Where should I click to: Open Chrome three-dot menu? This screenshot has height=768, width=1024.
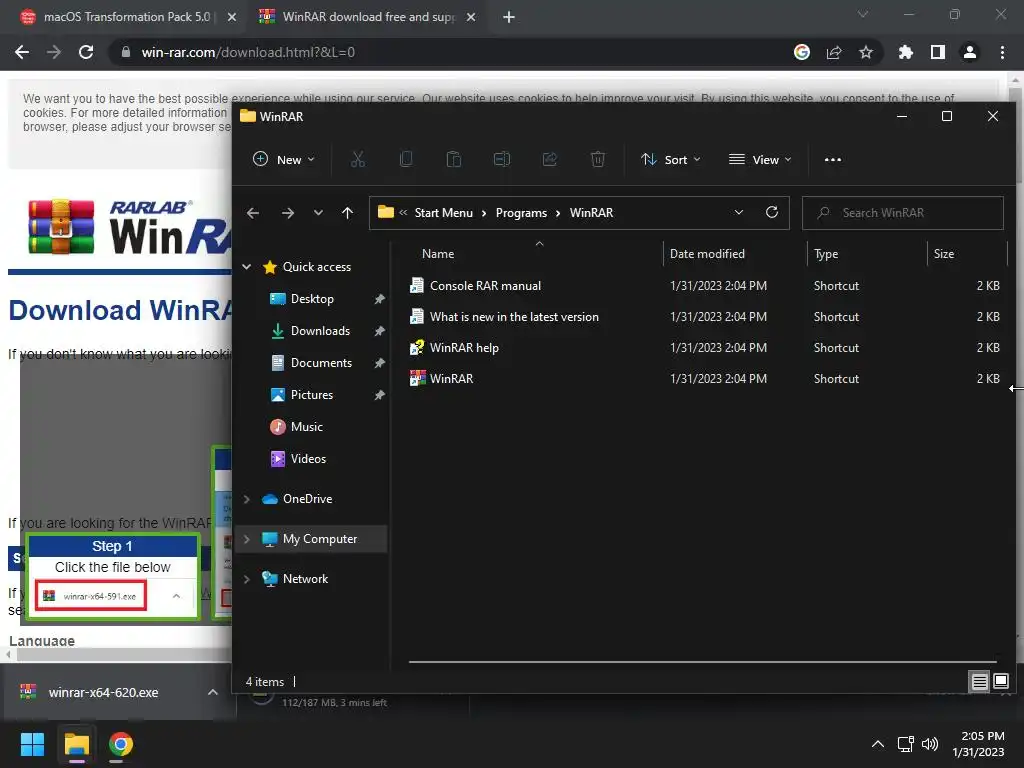(1002, 52)
